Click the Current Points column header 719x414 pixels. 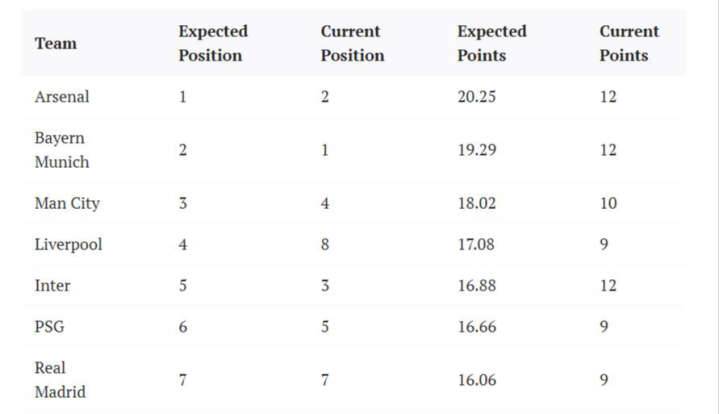pos(629,44)
